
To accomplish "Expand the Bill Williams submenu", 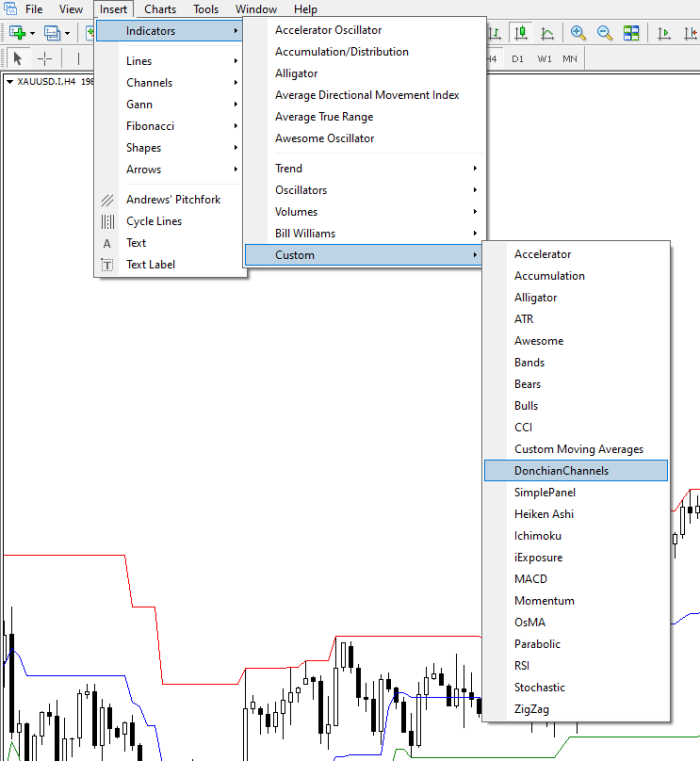I will click(364, 233).
